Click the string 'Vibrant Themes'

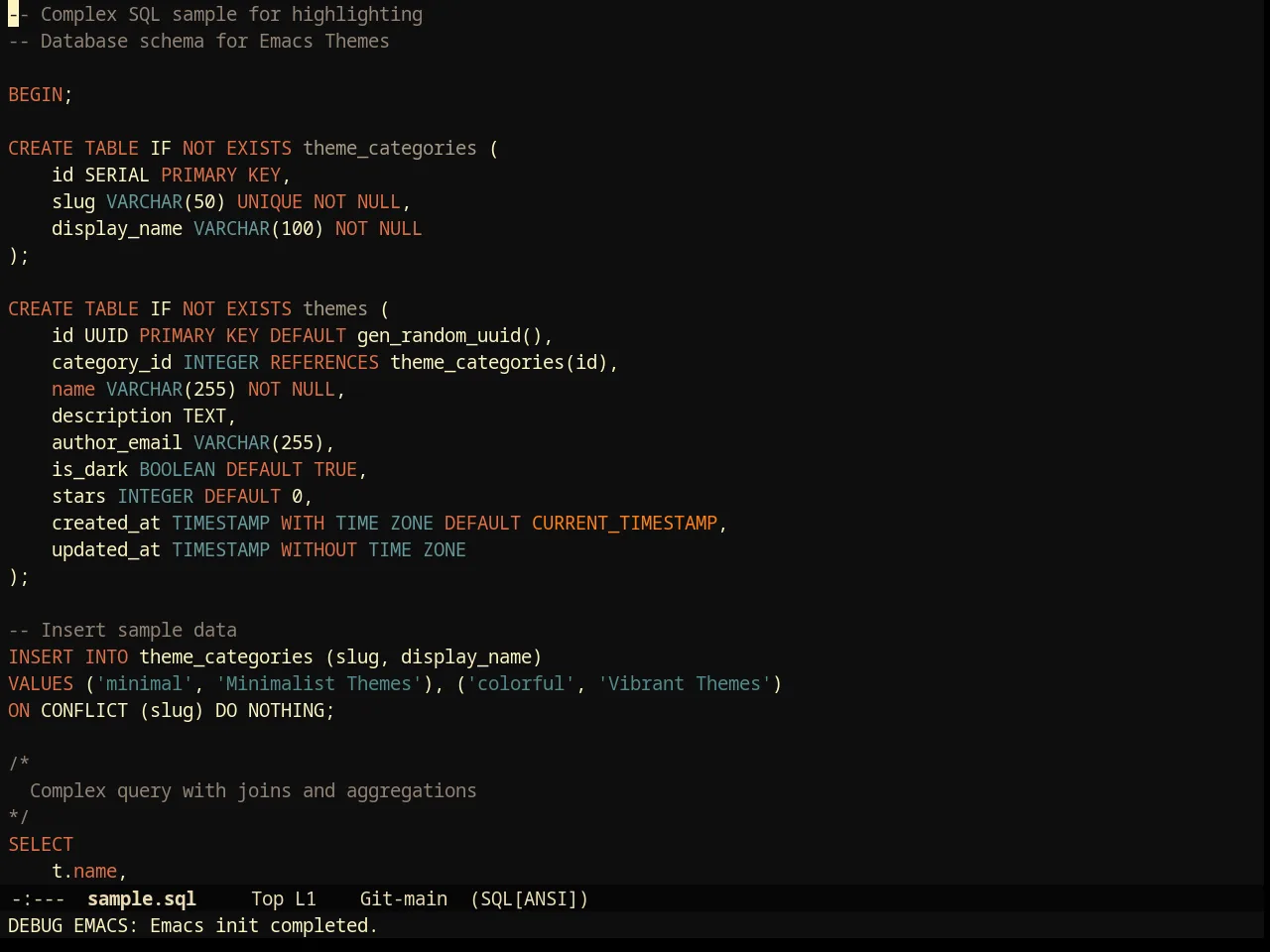[x=685, y=683]
